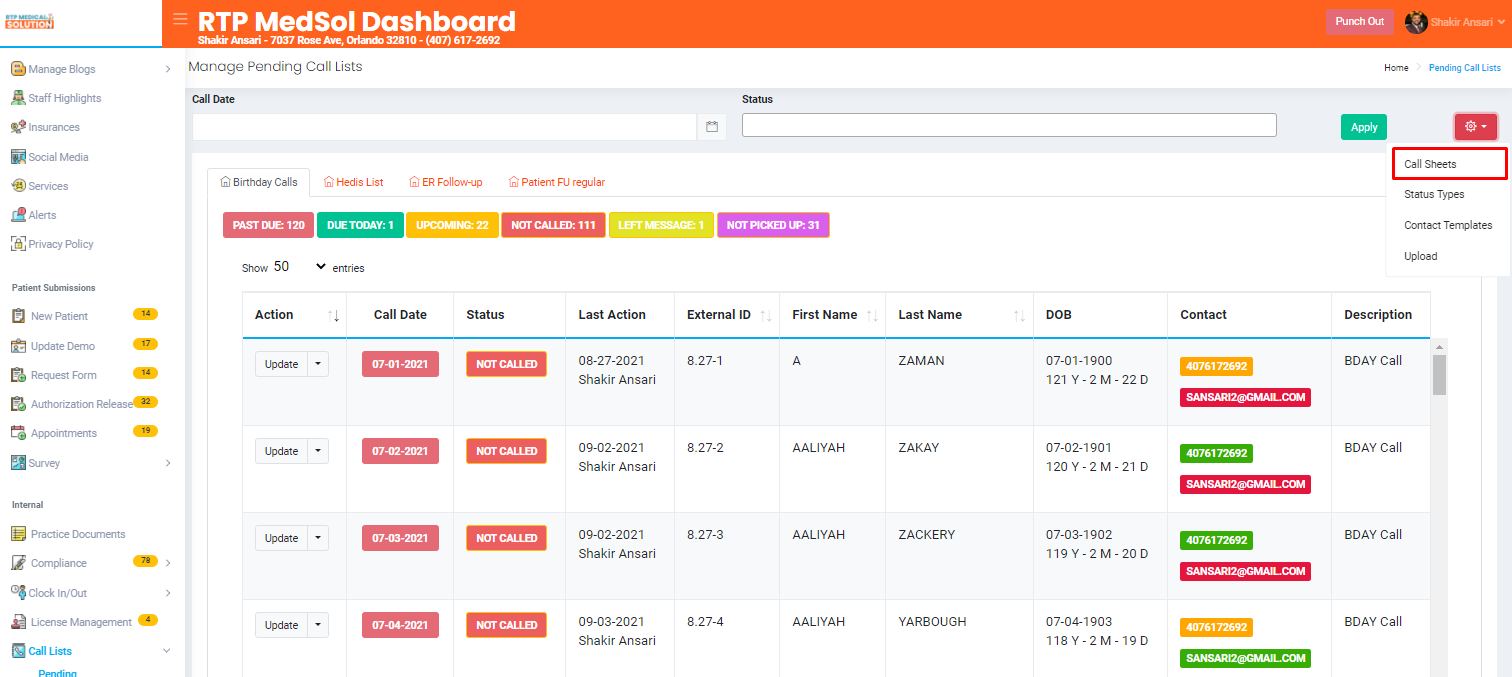Switch to the Birthday Calls tab
Image resolution: width=1512 pixels, height=677 pixels.
(259, 182)
